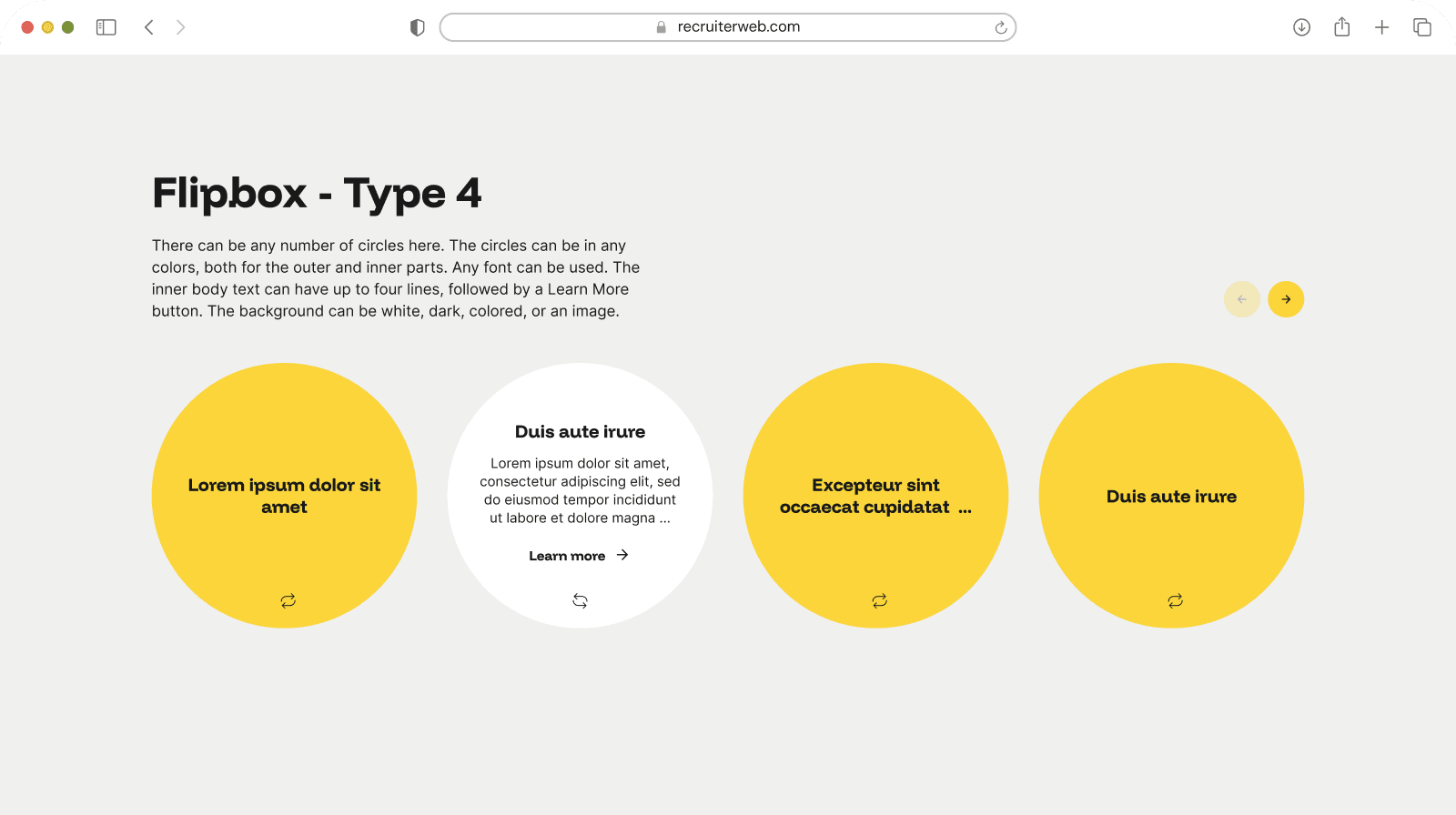Click the recruiterweb.com address bar
1456x815 pixels.
[x=728, y=27]
